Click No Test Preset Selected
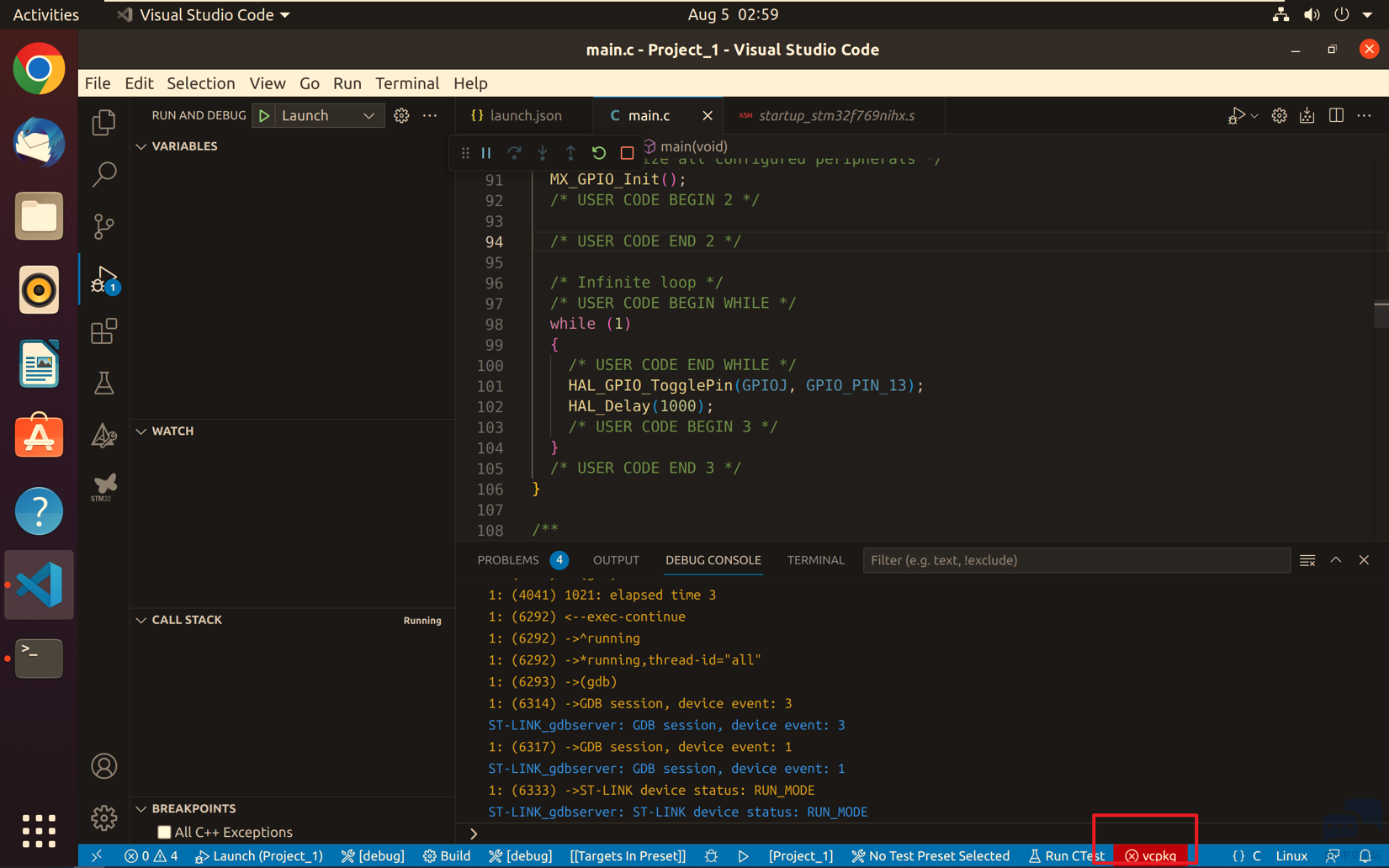Screen dimensions: 1389x868 click(x=930, y=856)
